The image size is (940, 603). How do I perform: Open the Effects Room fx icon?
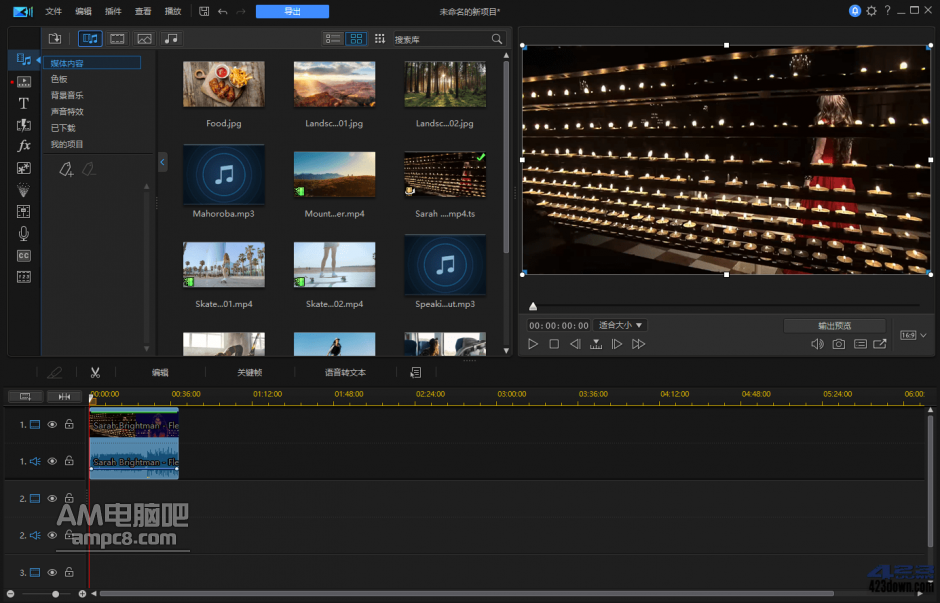[x=23, y=146]
